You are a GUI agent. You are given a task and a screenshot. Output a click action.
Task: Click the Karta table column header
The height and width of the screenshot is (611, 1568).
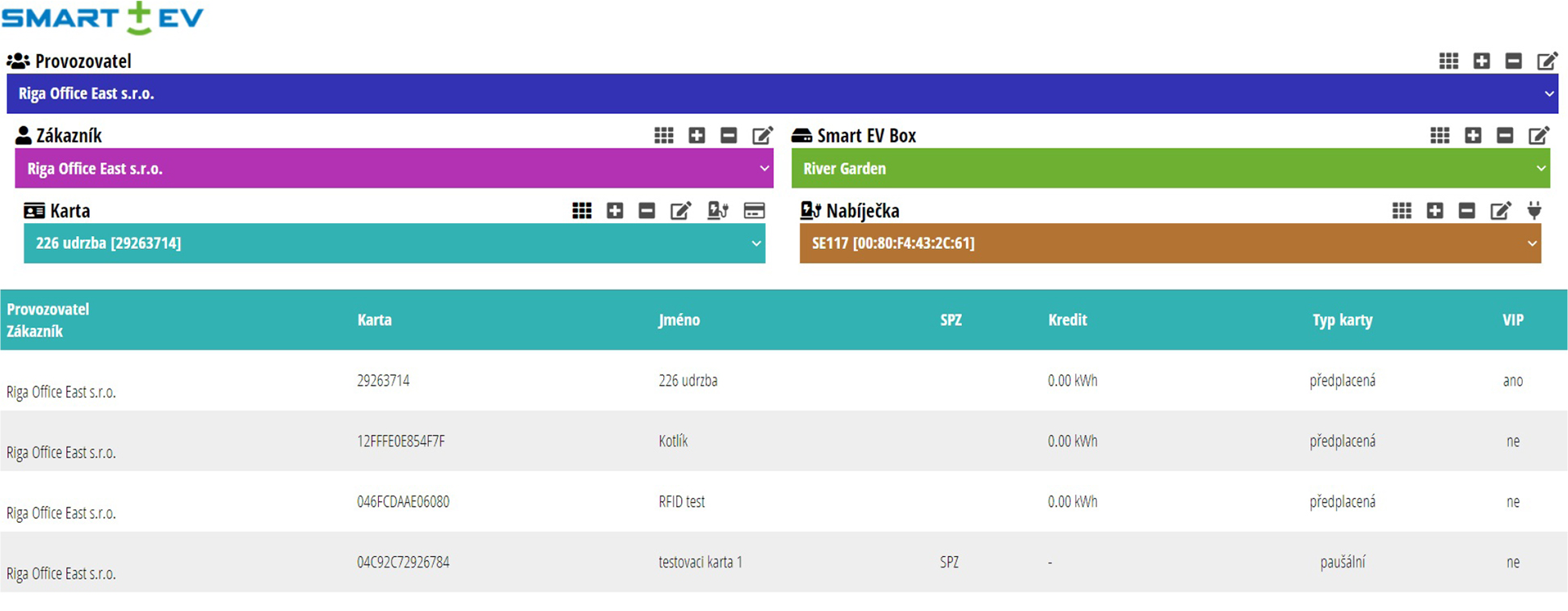coord(375,320)
